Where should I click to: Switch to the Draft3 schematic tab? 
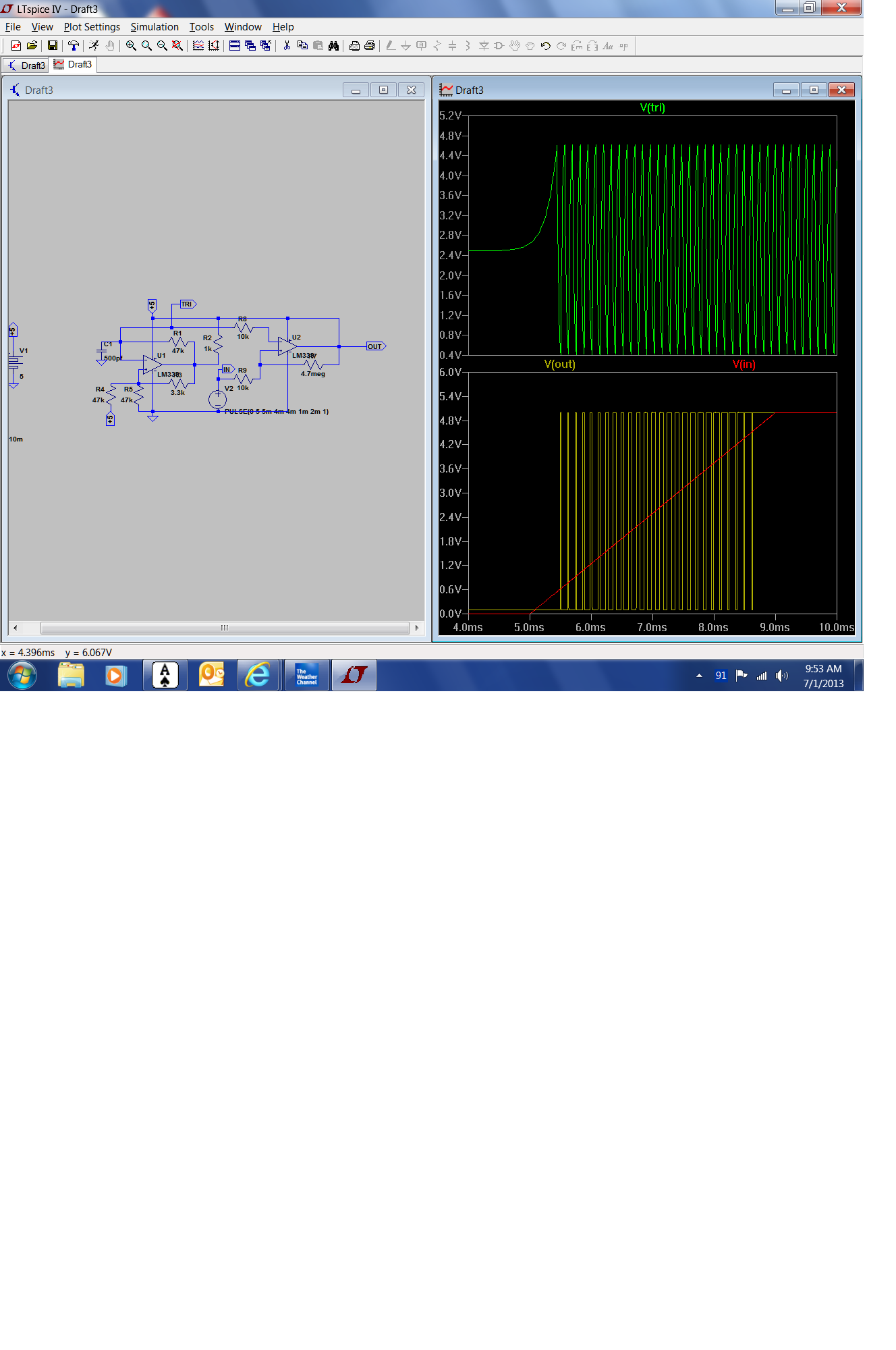[26, 65]
